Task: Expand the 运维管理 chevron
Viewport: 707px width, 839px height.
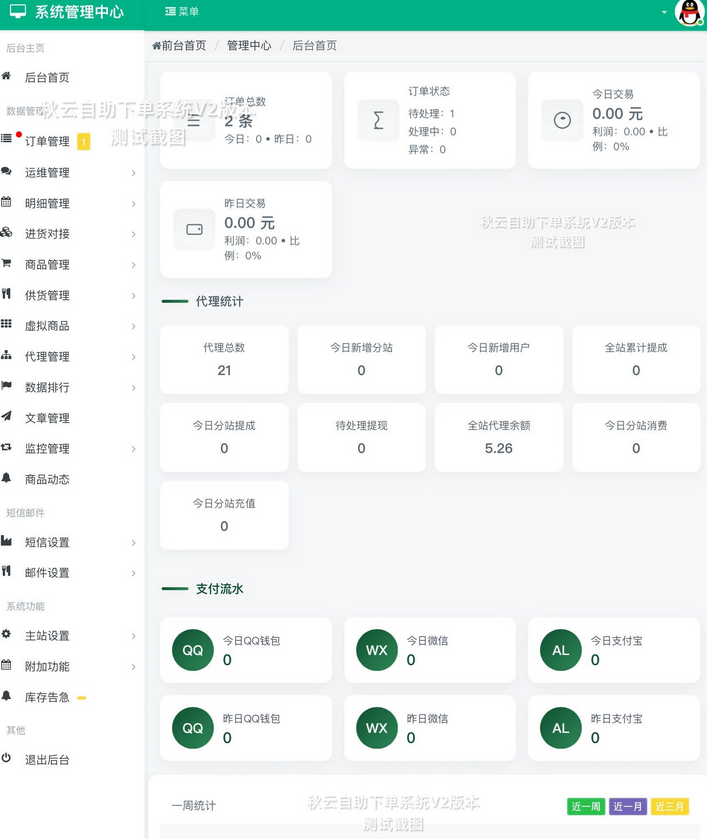Action: 133,173
